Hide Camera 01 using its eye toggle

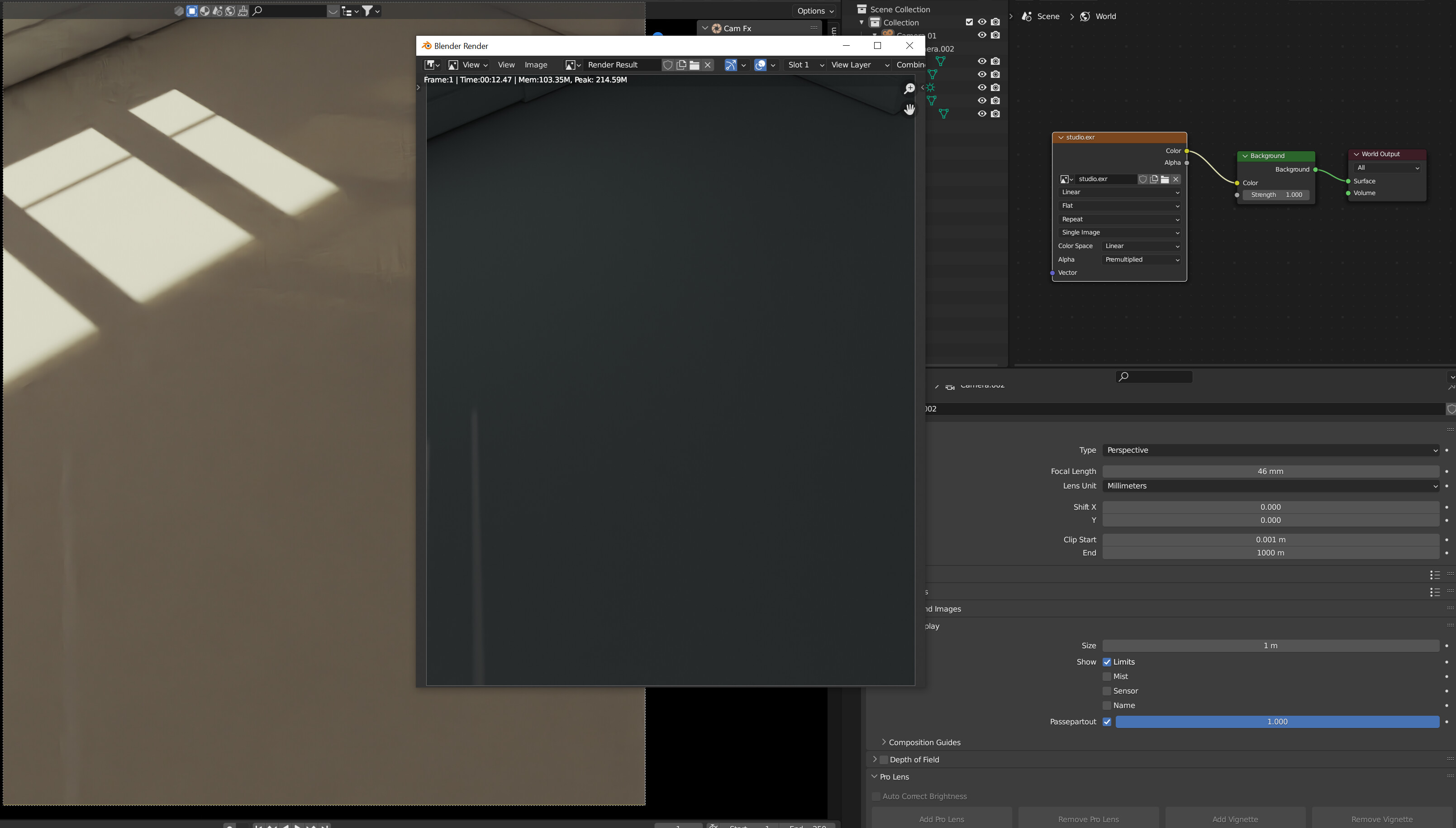[983, 35]
